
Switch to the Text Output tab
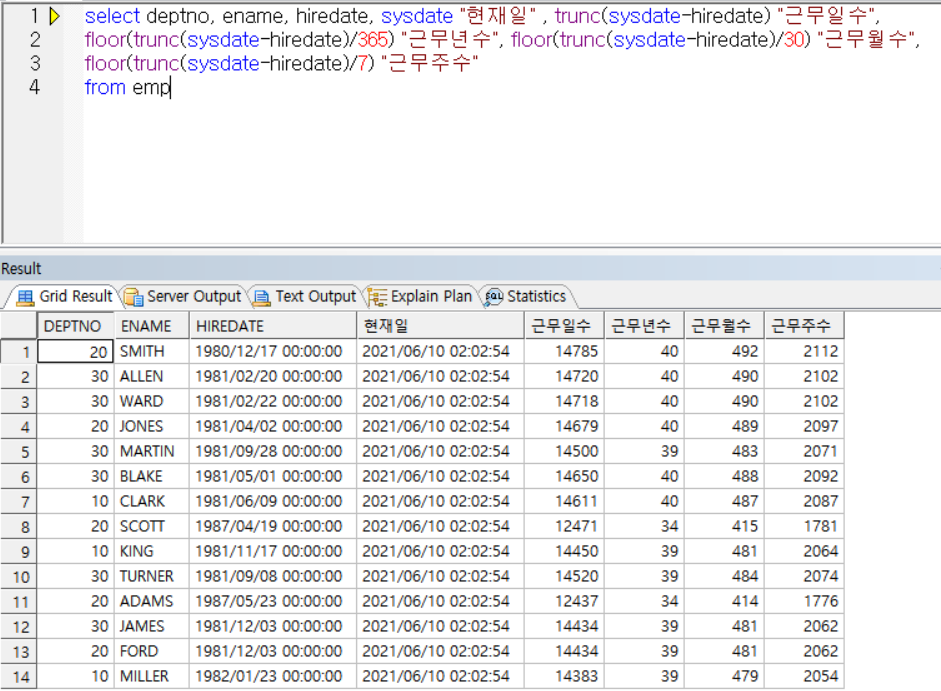tap(305, 297)
